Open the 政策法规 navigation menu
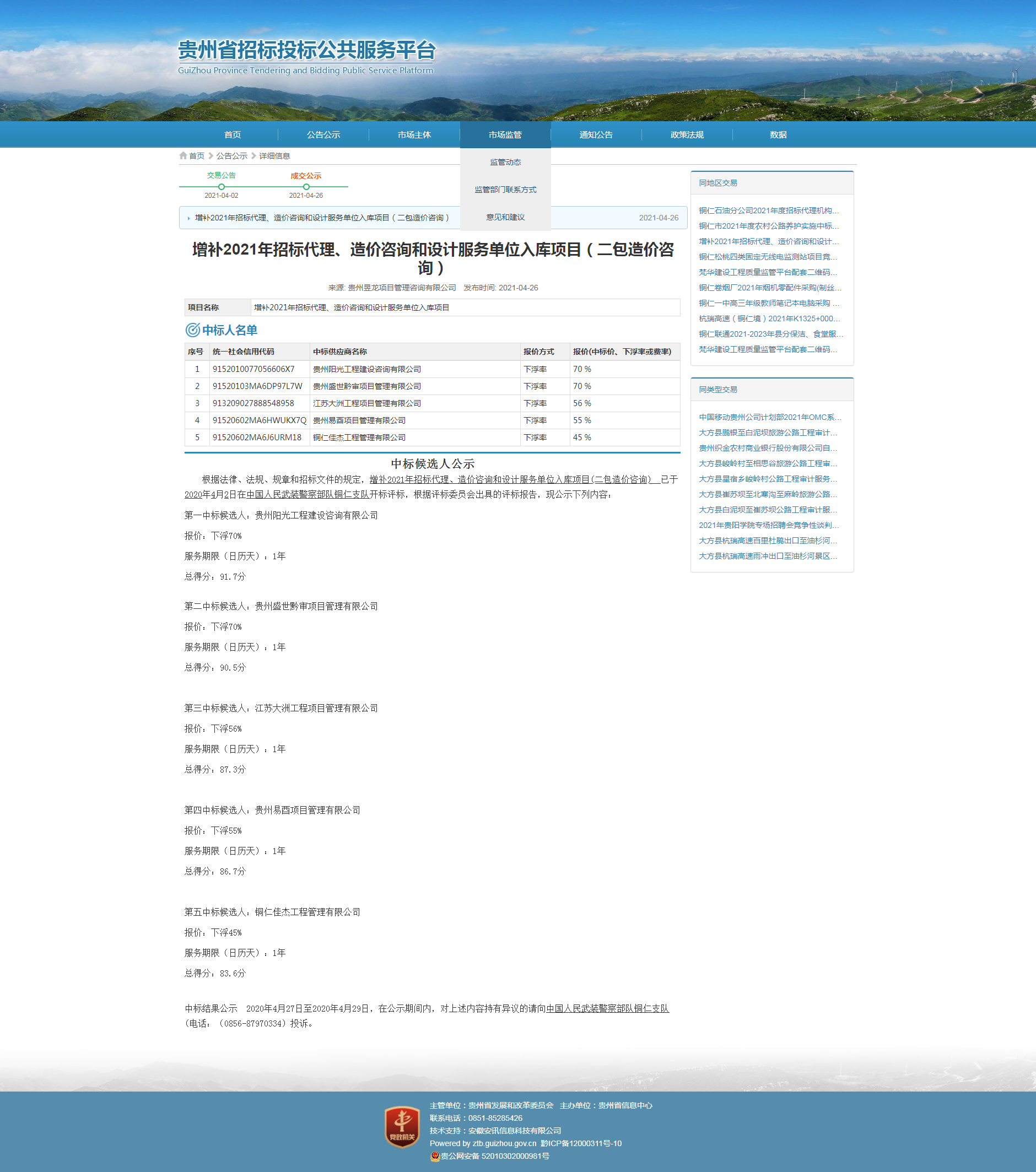 click(x=687, y=135)
